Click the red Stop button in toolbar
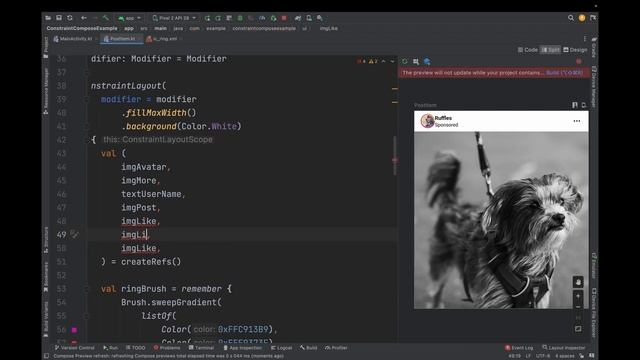Image resolution: width=640 pixels, height=360 pixels. pyautogui.click(x=284, y=18)
